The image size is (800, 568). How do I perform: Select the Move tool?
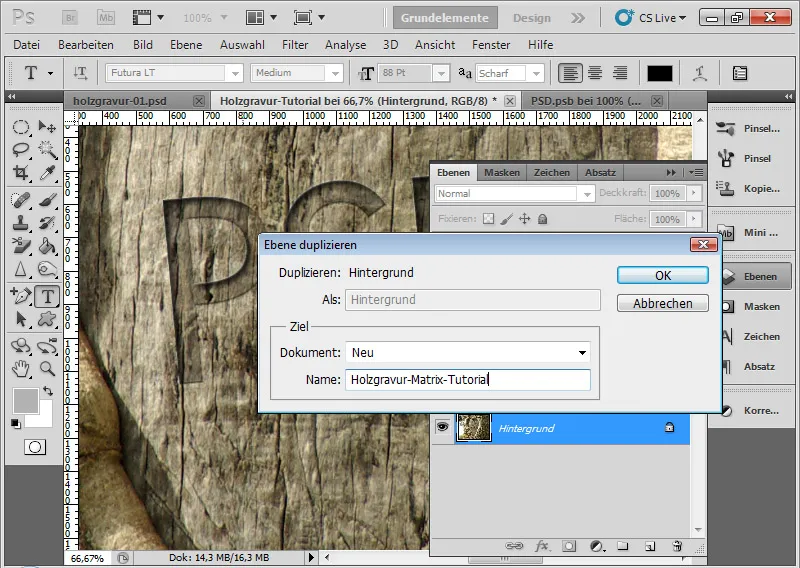point(47,127)
